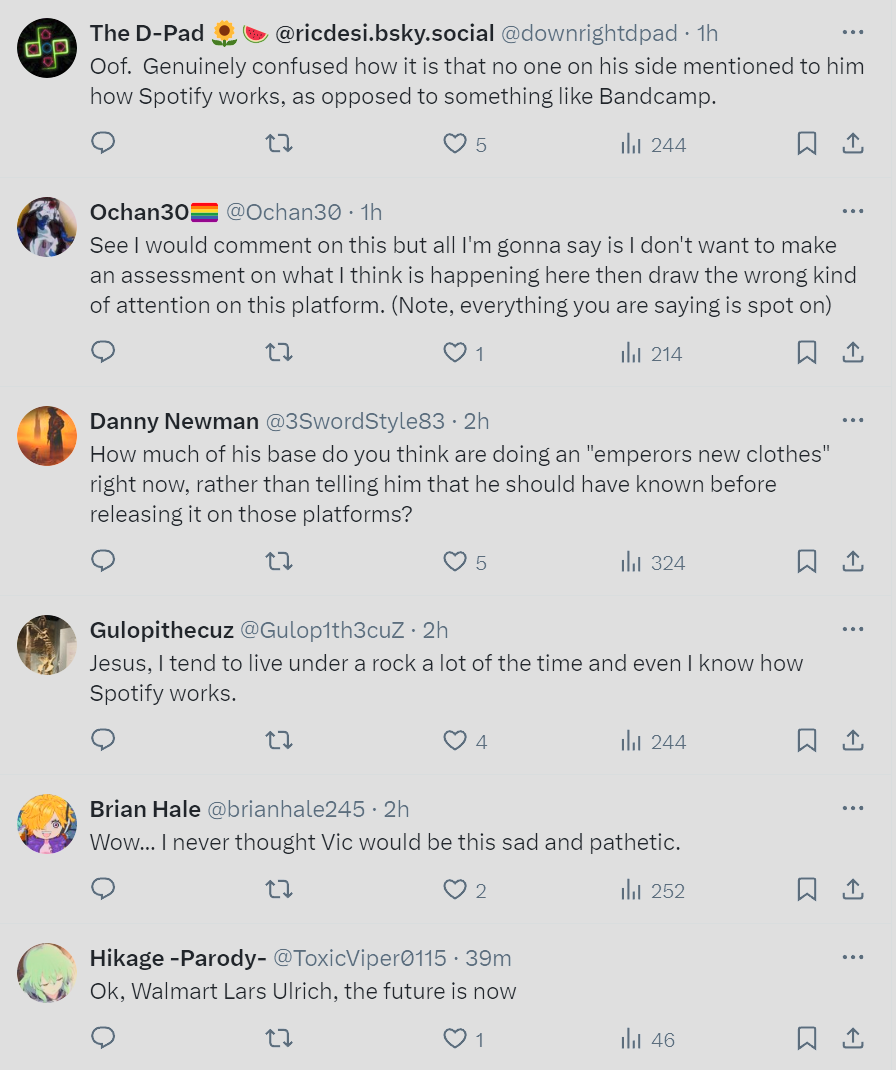Retweet the Walmart Lars Ulrich joke tweet
The height and width of the screenshot is (1070, 896).
[279, 1039]
